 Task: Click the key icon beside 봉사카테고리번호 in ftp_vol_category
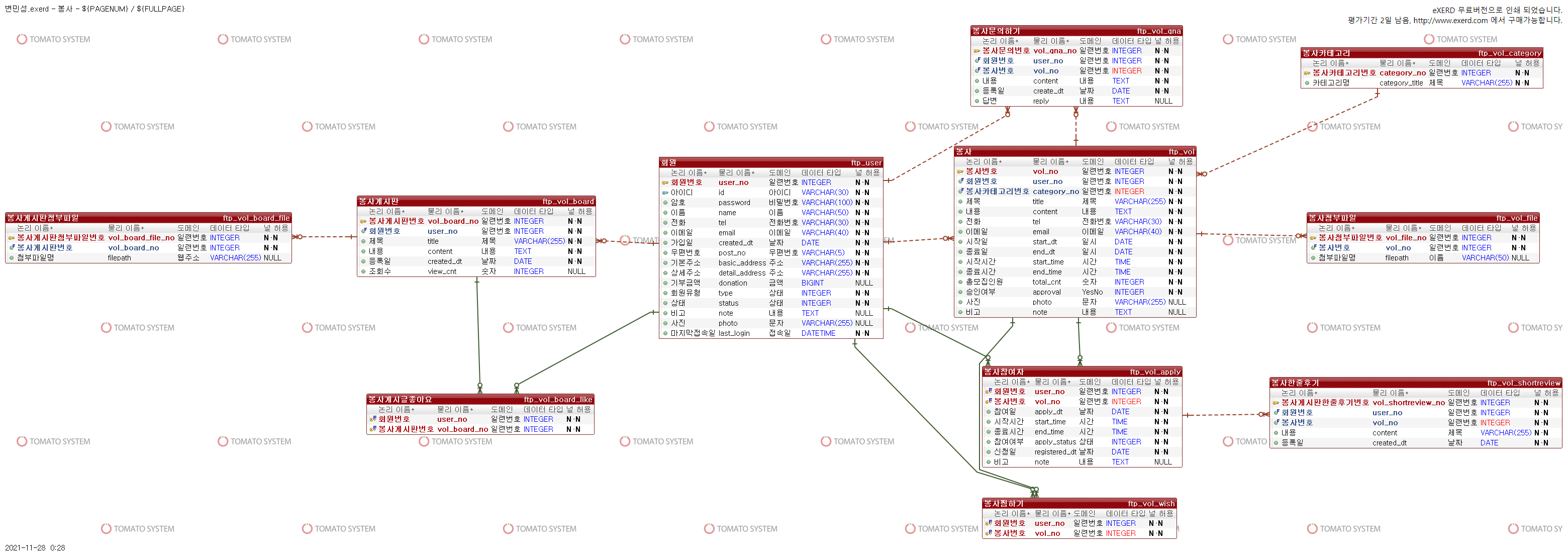point(1306,73)
